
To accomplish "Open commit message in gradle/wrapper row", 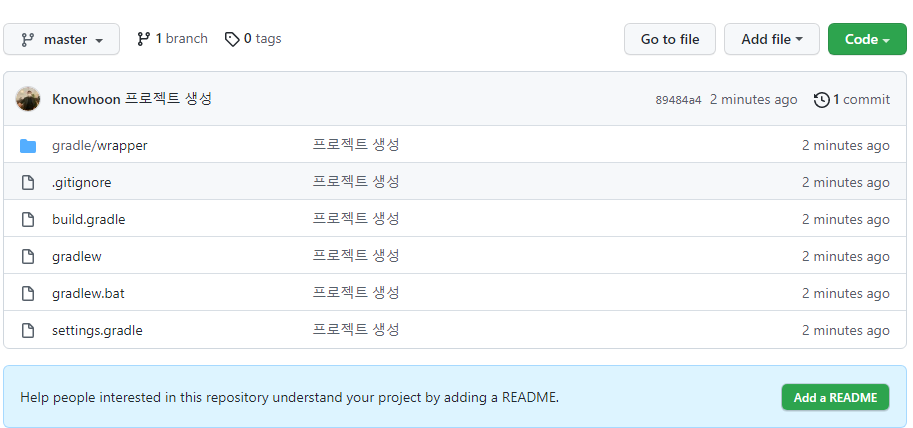I will [x=356, y=145].
